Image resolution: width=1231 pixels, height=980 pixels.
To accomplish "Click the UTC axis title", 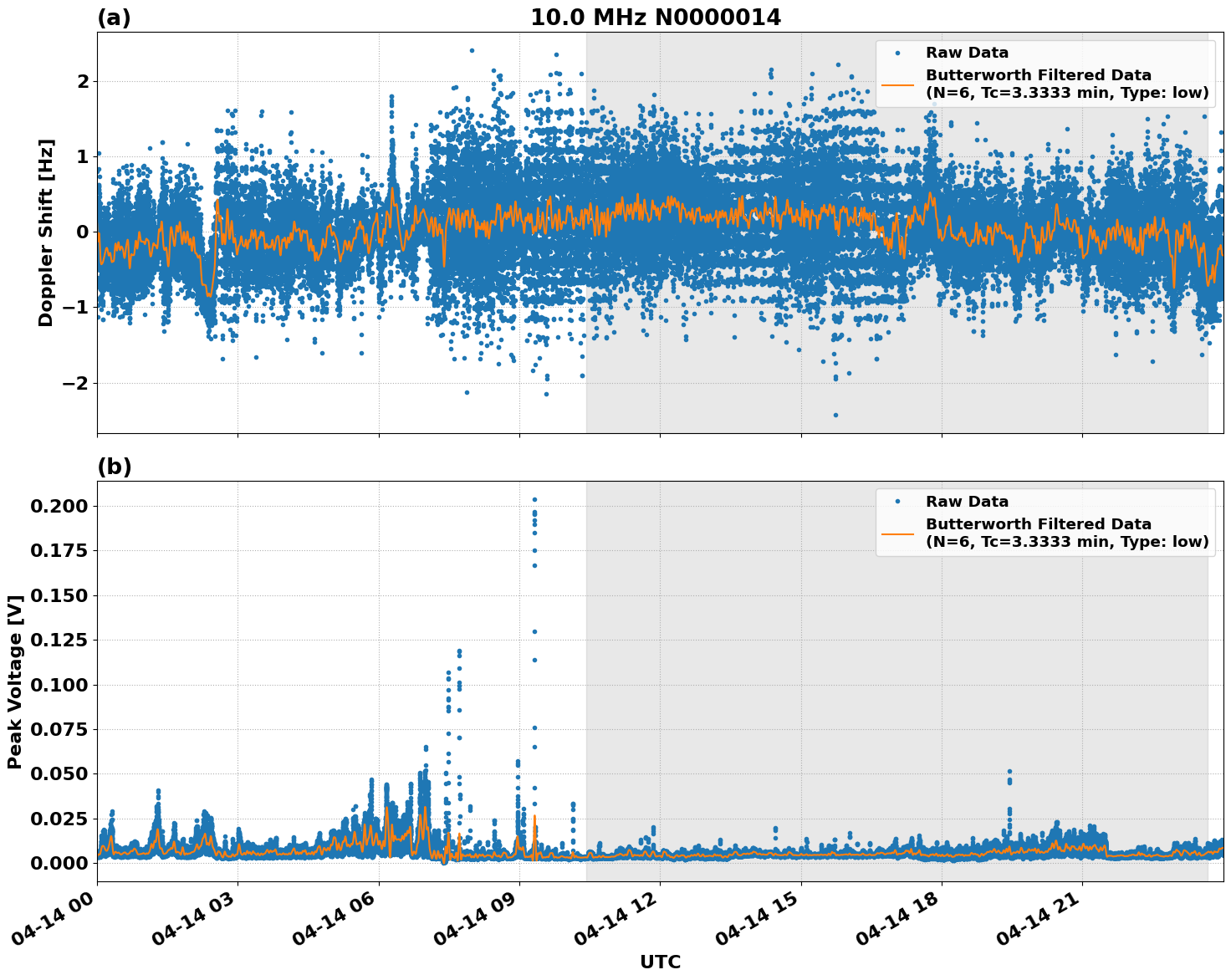I will (660, 962).
